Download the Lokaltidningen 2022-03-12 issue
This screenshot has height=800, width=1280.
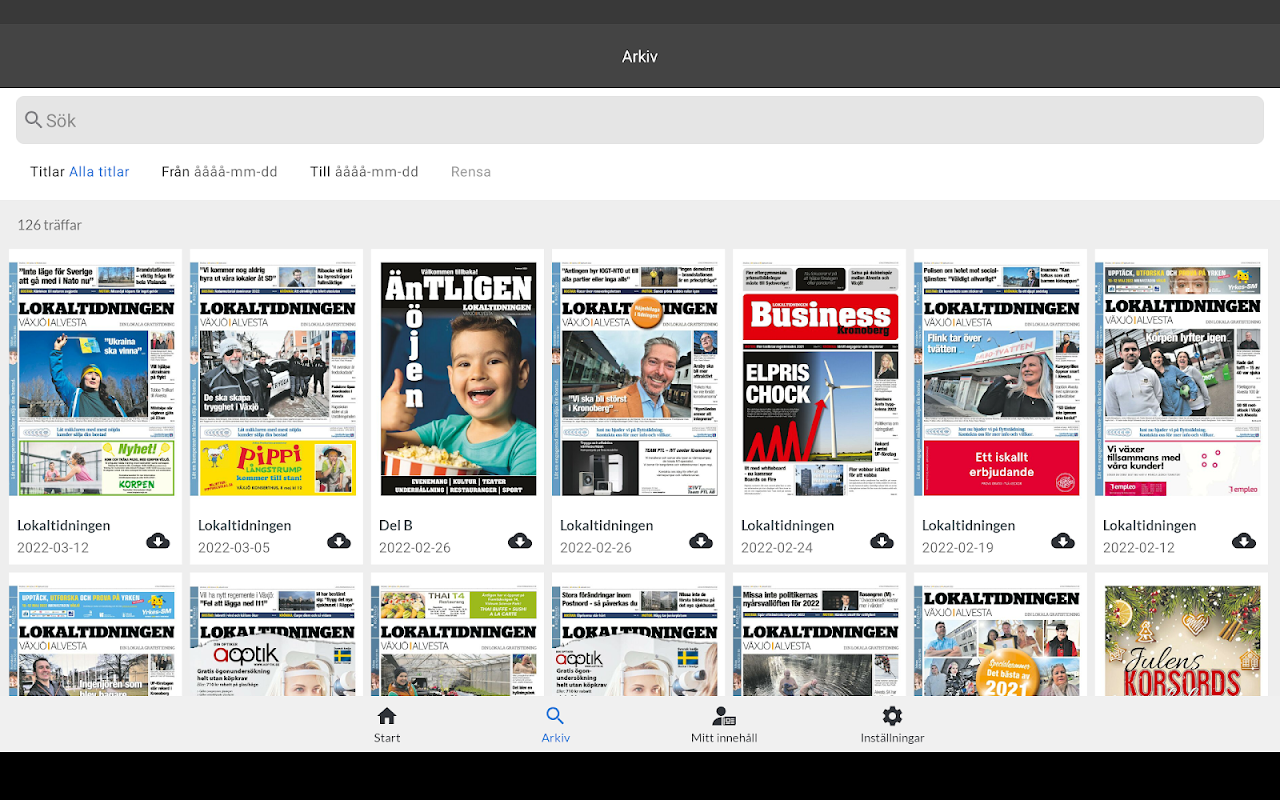pyautogui.click(x=157, y=541)
